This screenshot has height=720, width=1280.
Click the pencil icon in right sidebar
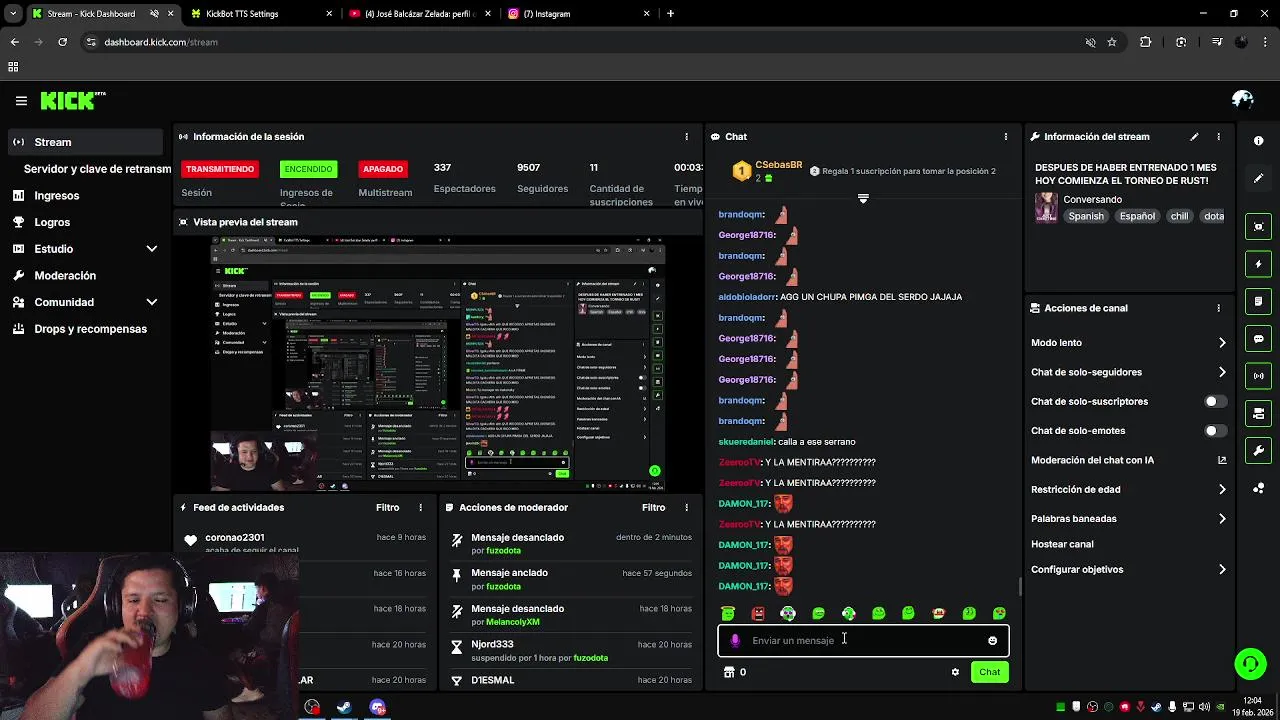(1258, 178)
